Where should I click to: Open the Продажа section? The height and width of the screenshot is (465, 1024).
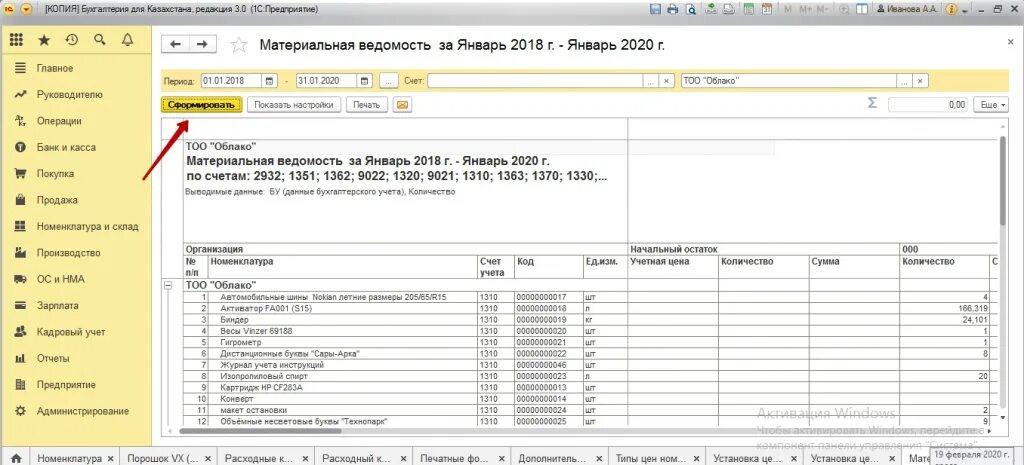pyautogui.click(x=57, y=200)
